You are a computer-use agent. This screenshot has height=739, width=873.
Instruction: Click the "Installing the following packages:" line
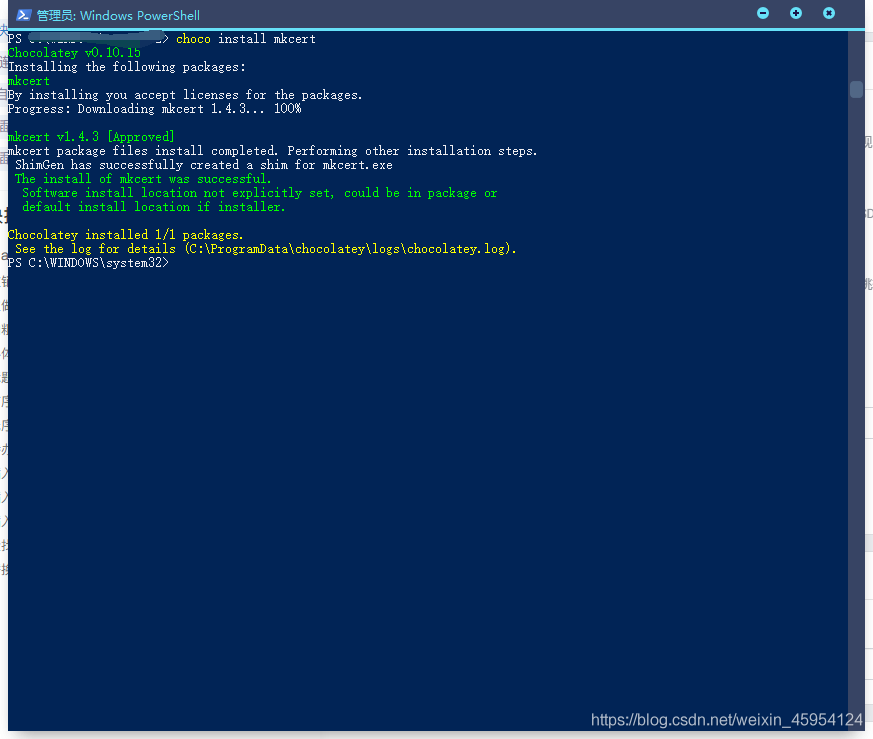[x=127, y=67]
